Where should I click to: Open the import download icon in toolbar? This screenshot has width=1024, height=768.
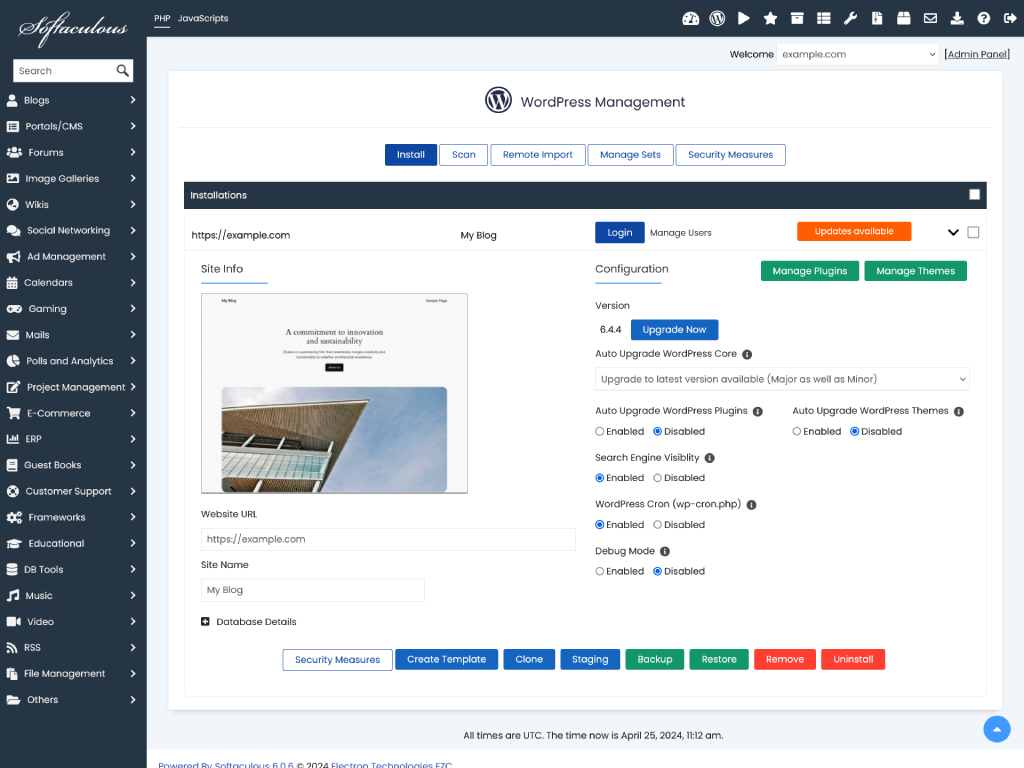(x=956, y=18)
